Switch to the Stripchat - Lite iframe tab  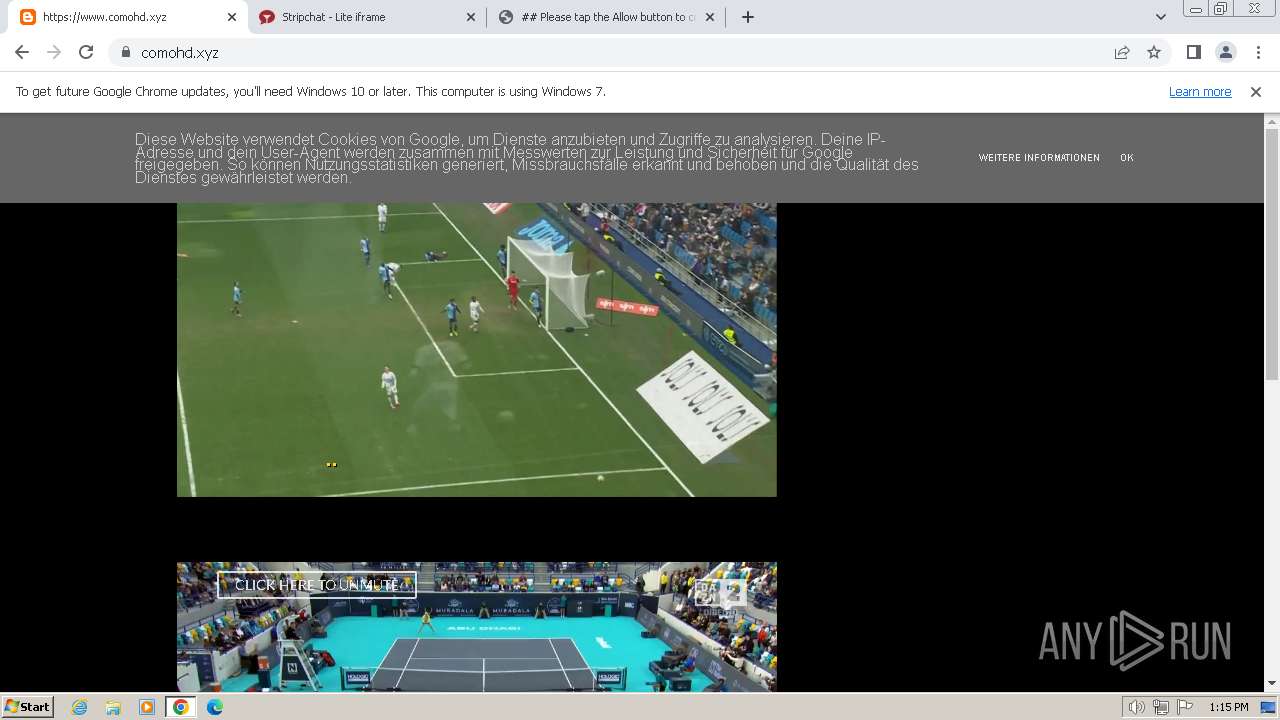pyautogui.click(x=366, y=17)
